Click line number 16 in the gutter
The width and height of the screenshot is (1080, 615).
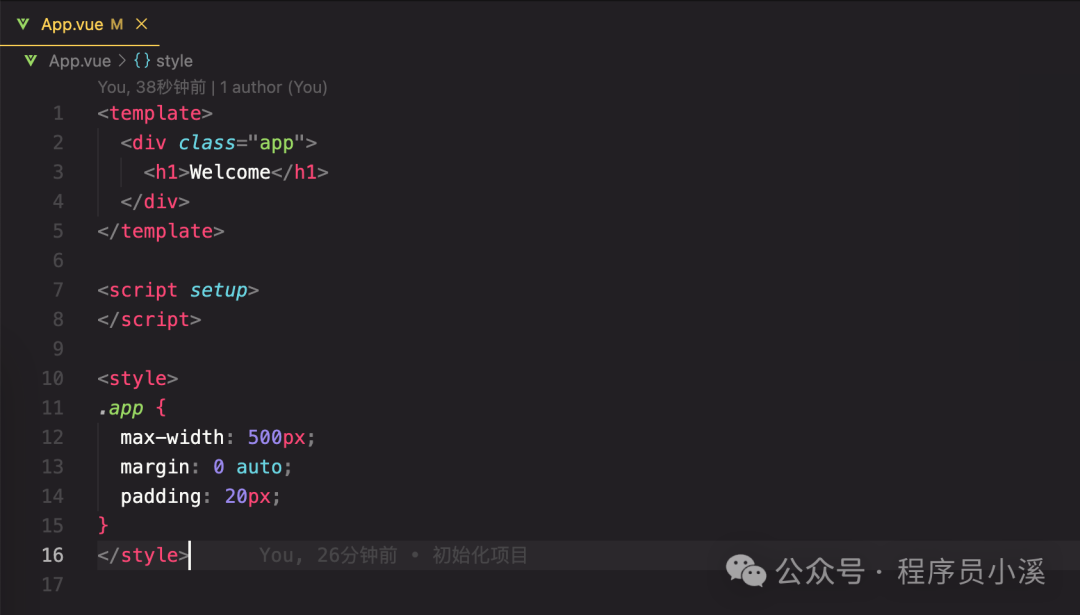[53, 555]
